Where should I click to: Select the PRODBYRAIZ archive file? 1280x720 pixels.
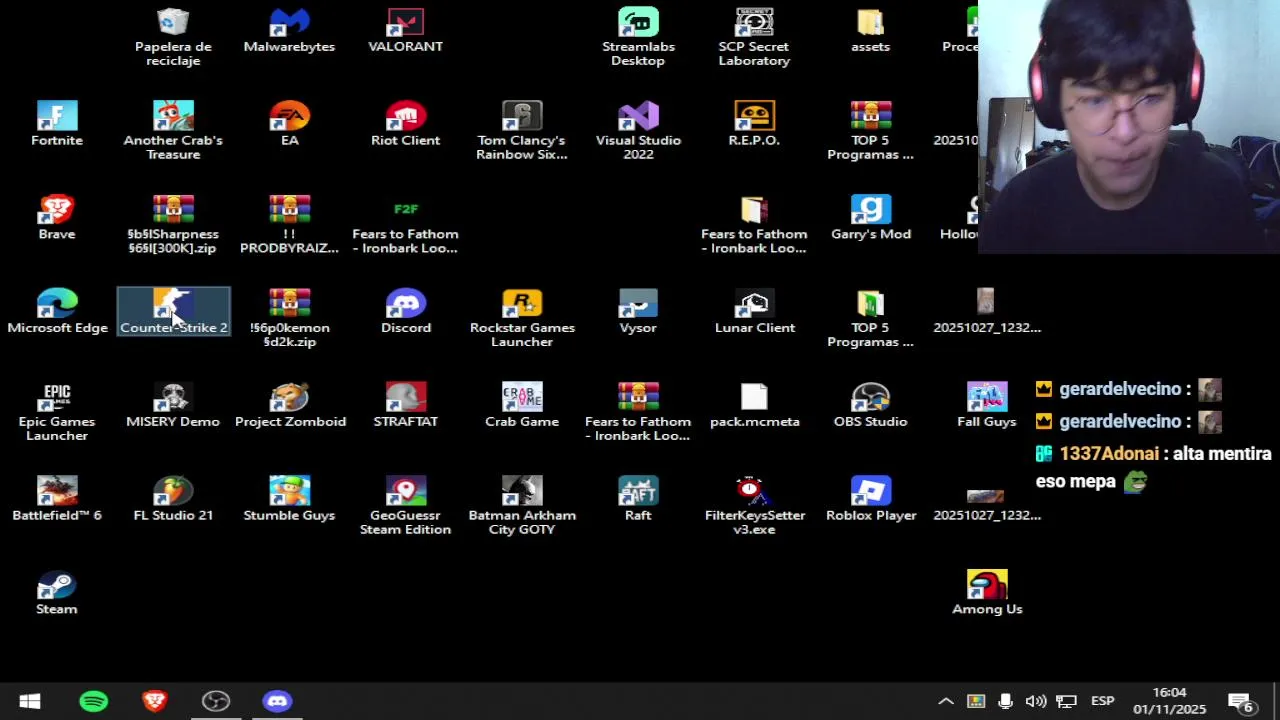[x=289, y=225]
